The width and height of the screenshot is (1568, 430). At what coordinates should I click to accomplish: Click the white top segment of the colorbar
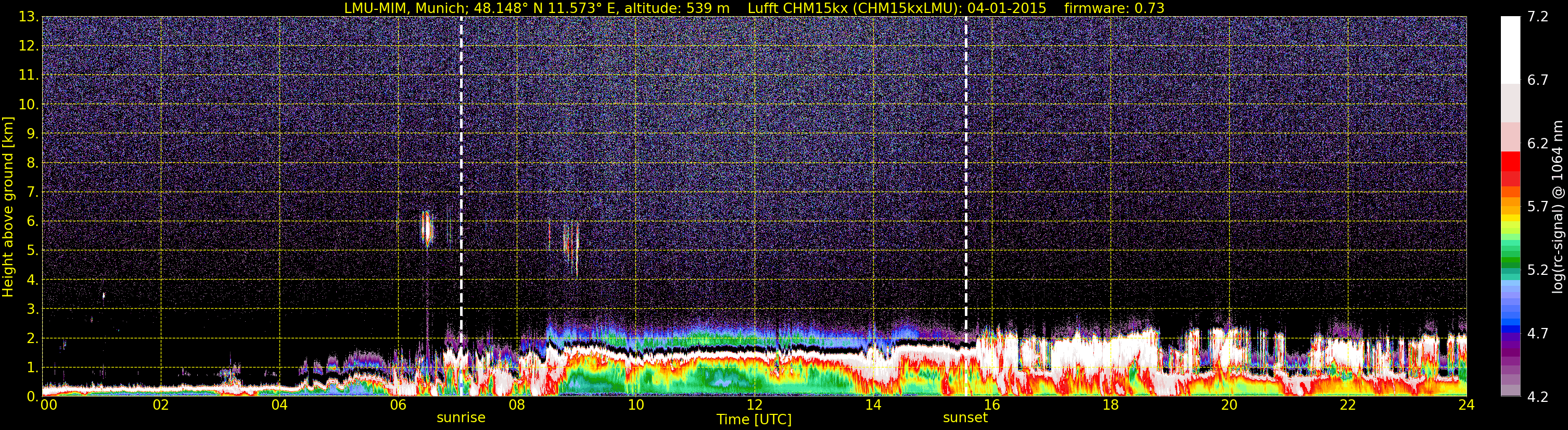[x=1510, y=50]
